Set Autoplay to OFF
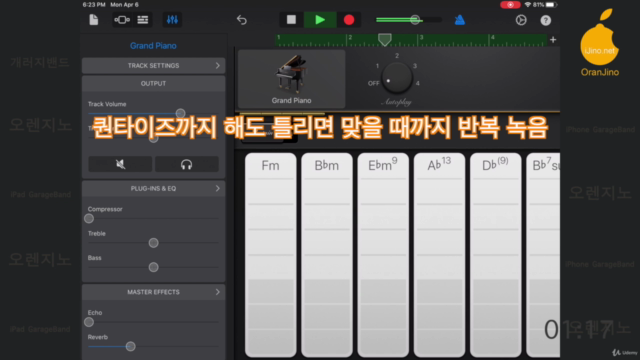Image resolution: width=640 pixels, height=360 pixels. [373, 83]
